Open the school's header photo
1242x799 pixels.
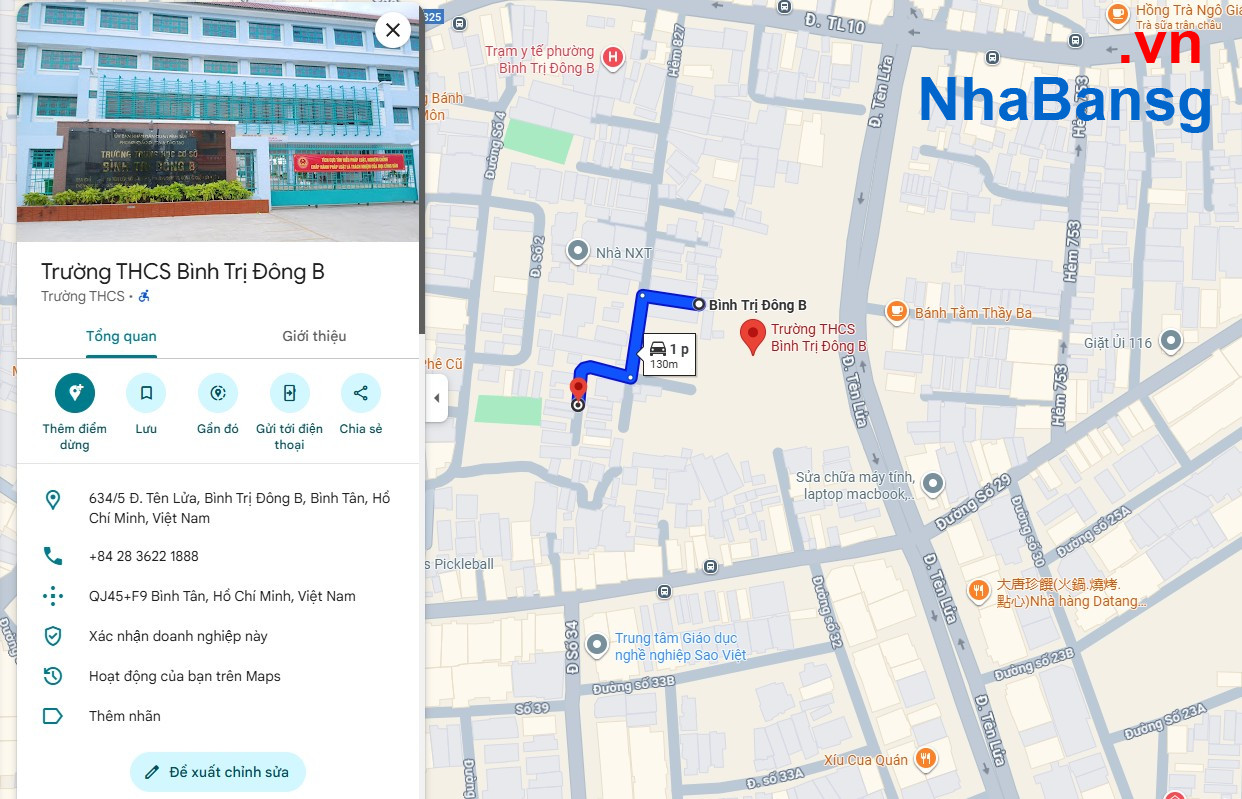click(218, 121)
